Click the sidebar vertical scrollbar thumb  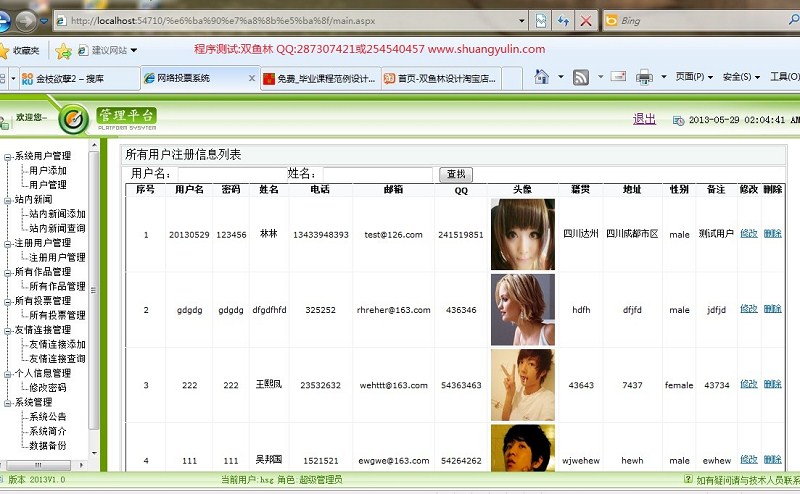point(93,290)
